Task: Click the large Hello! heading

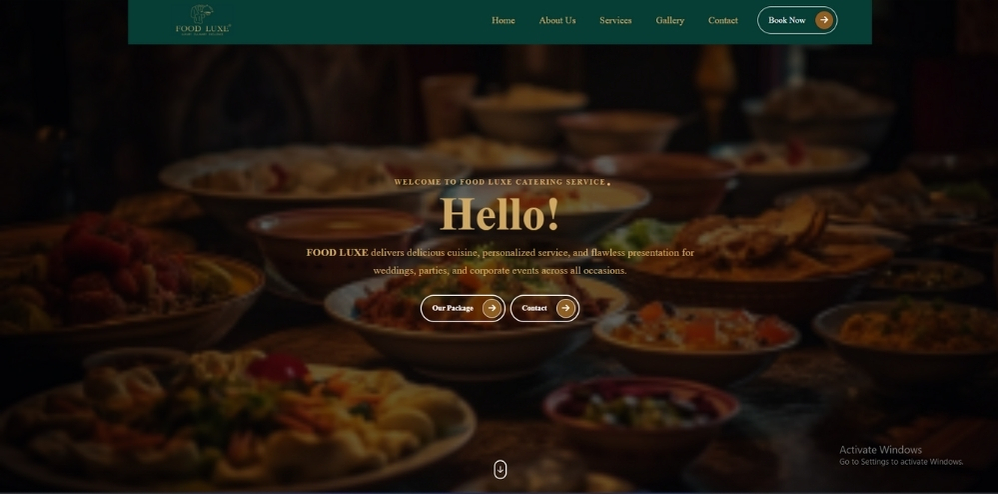Action: coord(500,214)
